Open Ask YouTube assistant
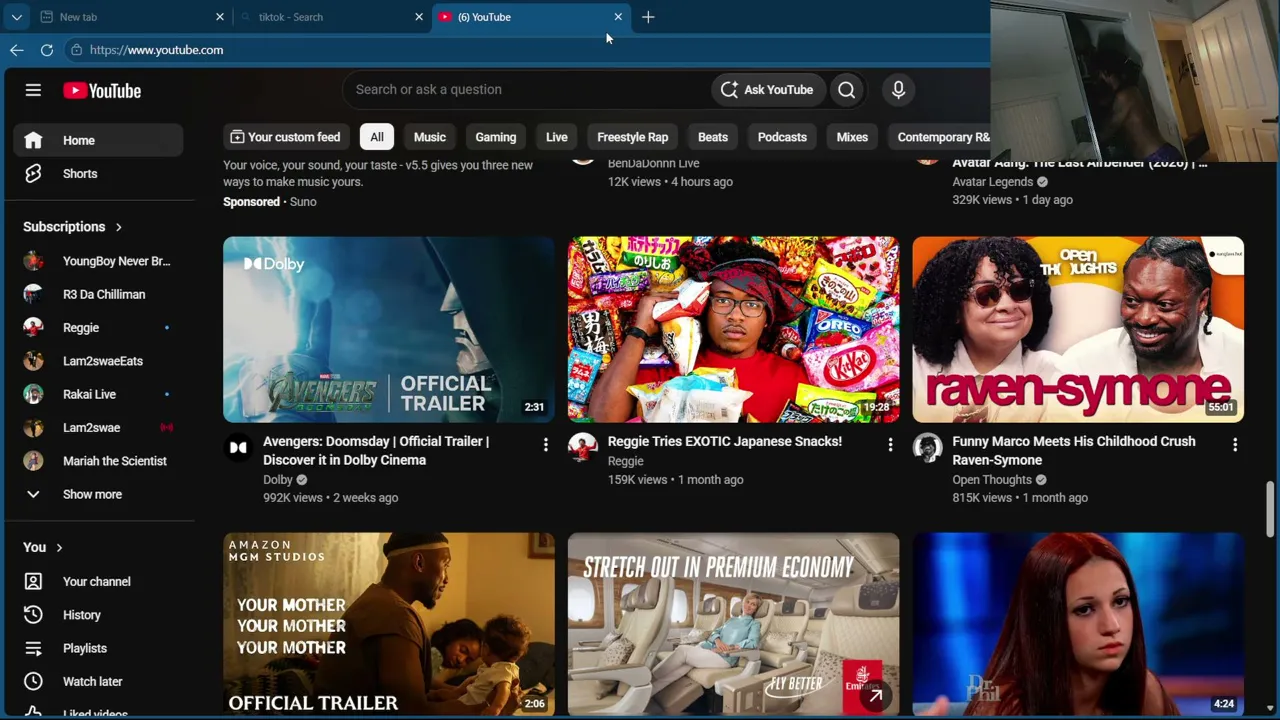Image resolution: width=1280 pixels, height=720 pixels. pyautogui.click(x=767, y=89)
